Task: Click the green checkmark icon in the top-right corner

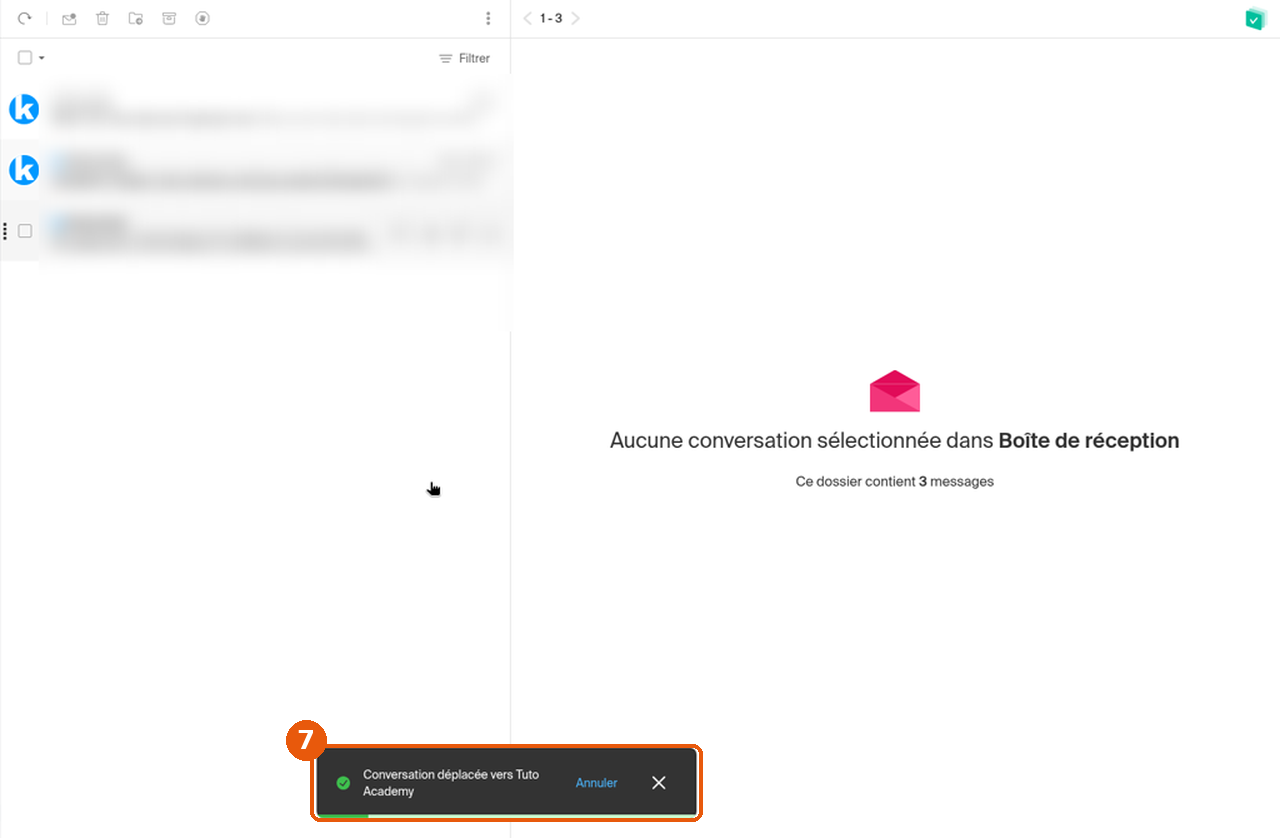Action: click(x=1255, y=19)
